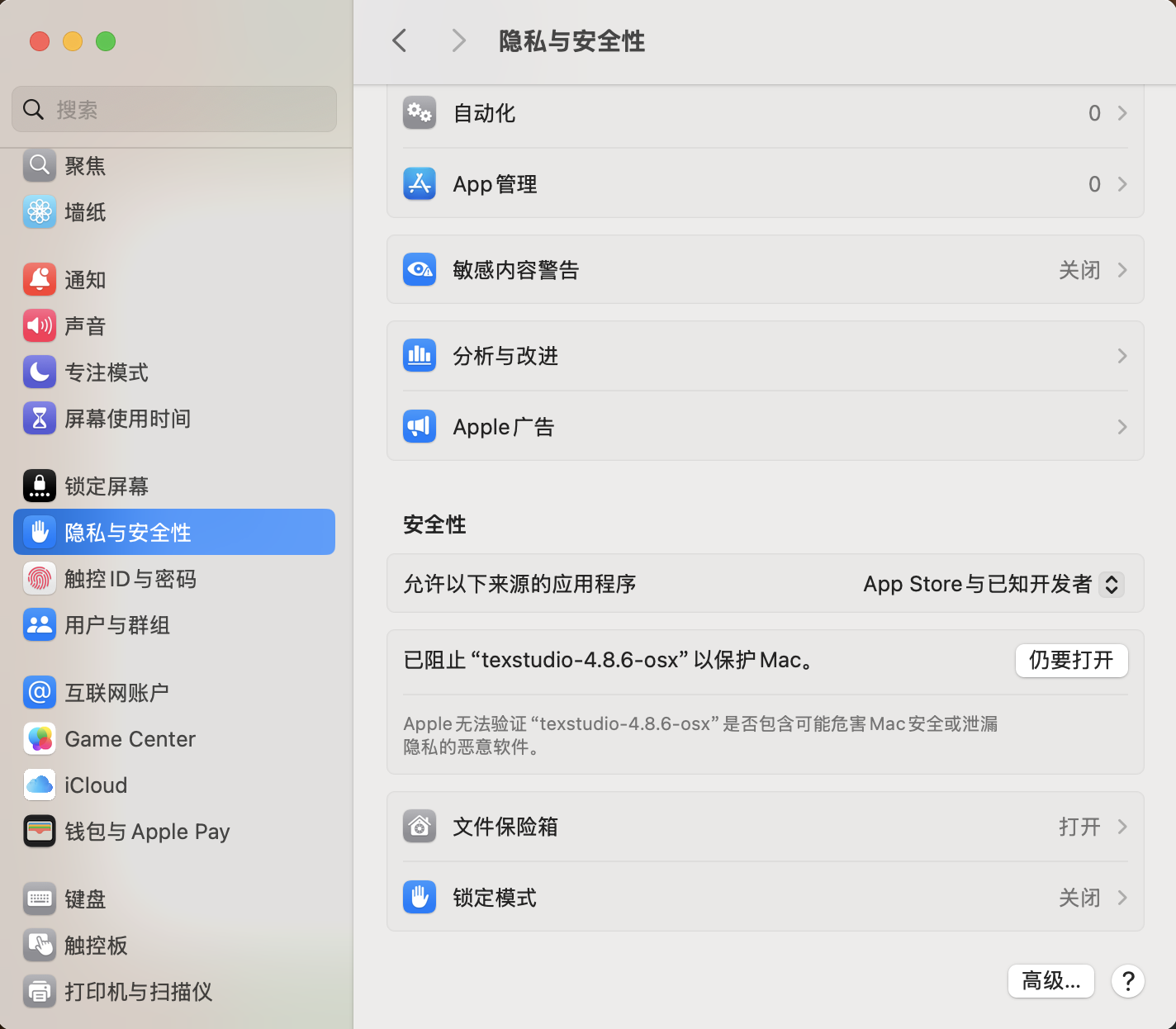
Task: Click the 高级… (Advanced) button
Action: (x=1051, y=981)
